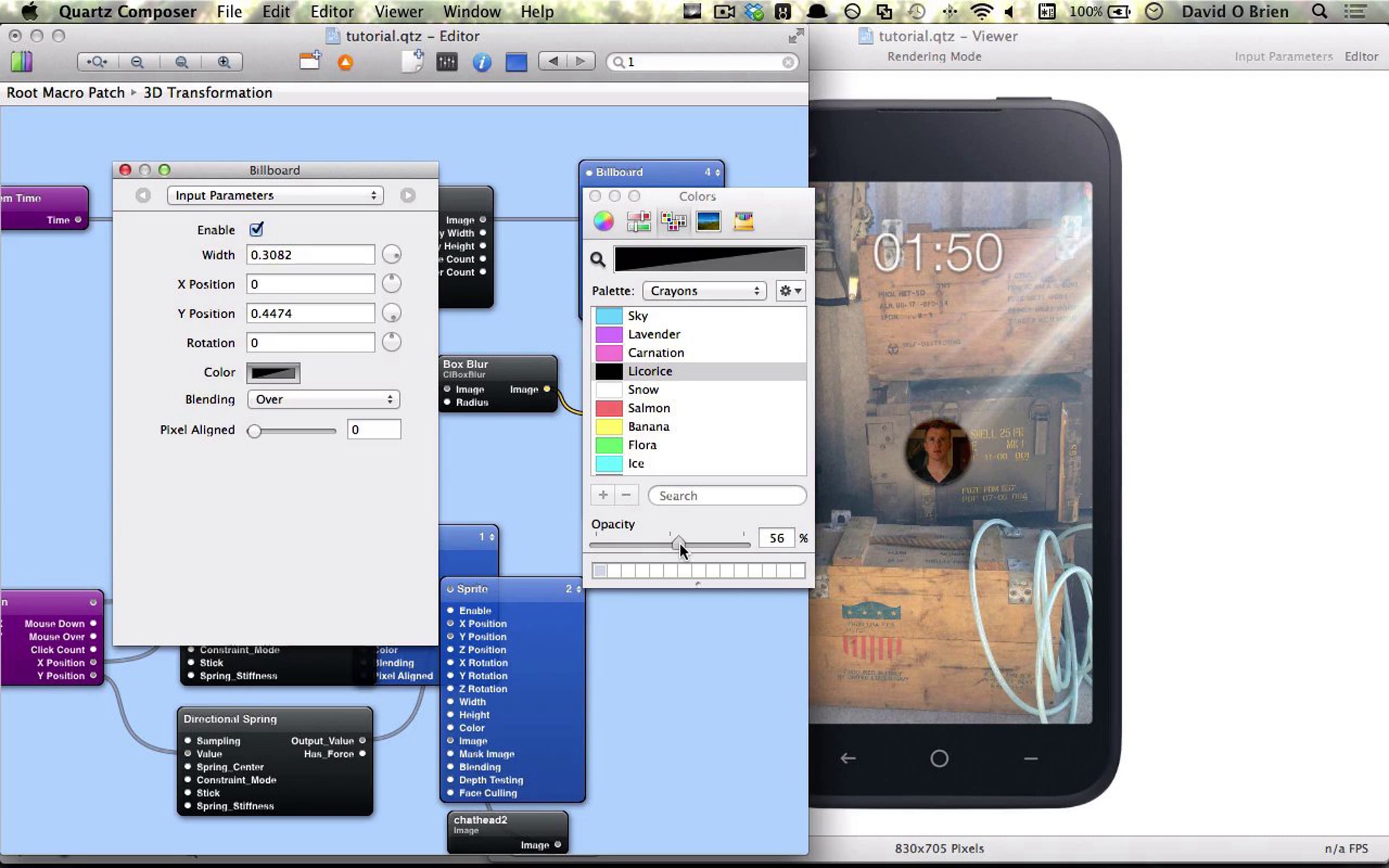The width and height of the screenshot is (1389, 868).
Task: Click the previous arrow in Billboard inspector
Action: (143, 196)
